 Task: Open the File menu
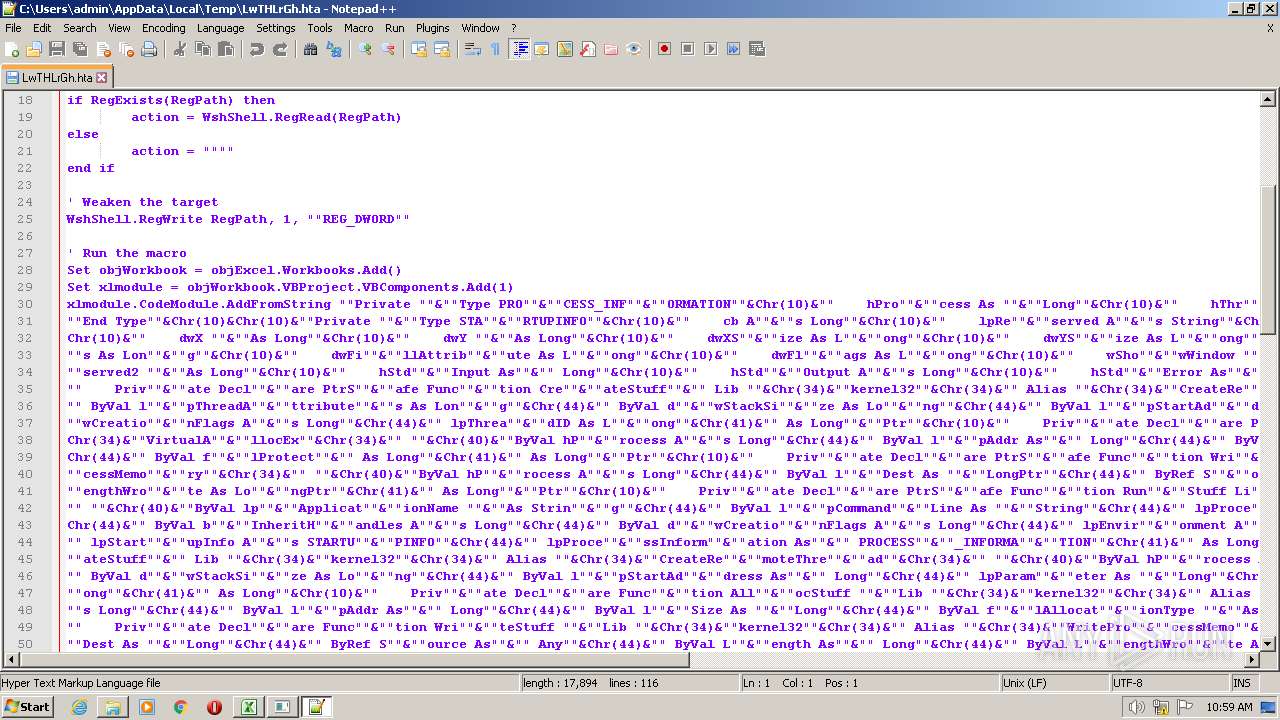[x=13, y=28]
